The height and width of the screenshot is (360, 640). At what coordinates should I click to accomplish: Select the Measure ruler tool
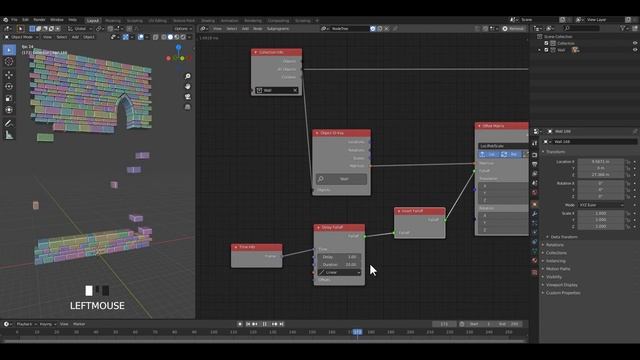pos(9,135)
